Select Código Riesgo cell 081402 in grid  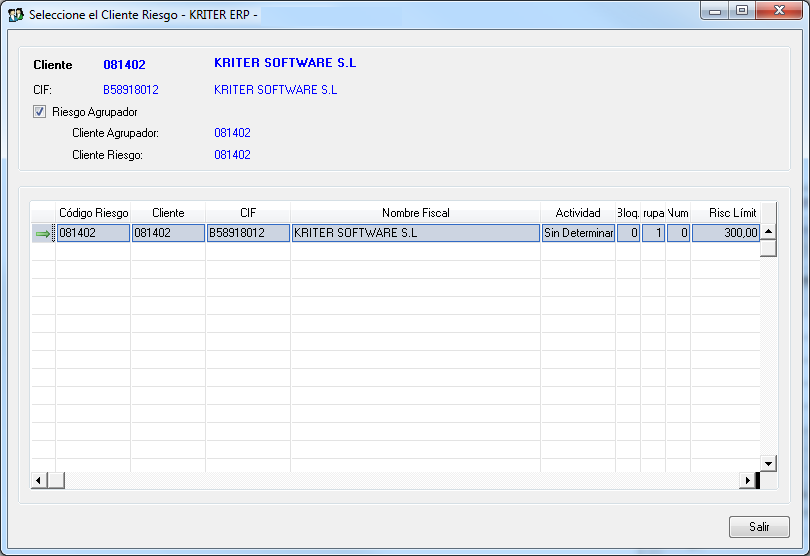93,233
